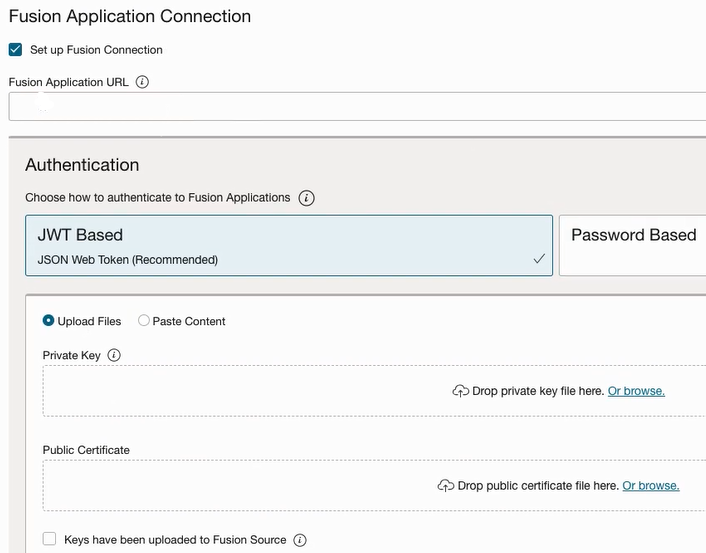Uncheck Set up Fusion Connection

(x=15, y=50)
